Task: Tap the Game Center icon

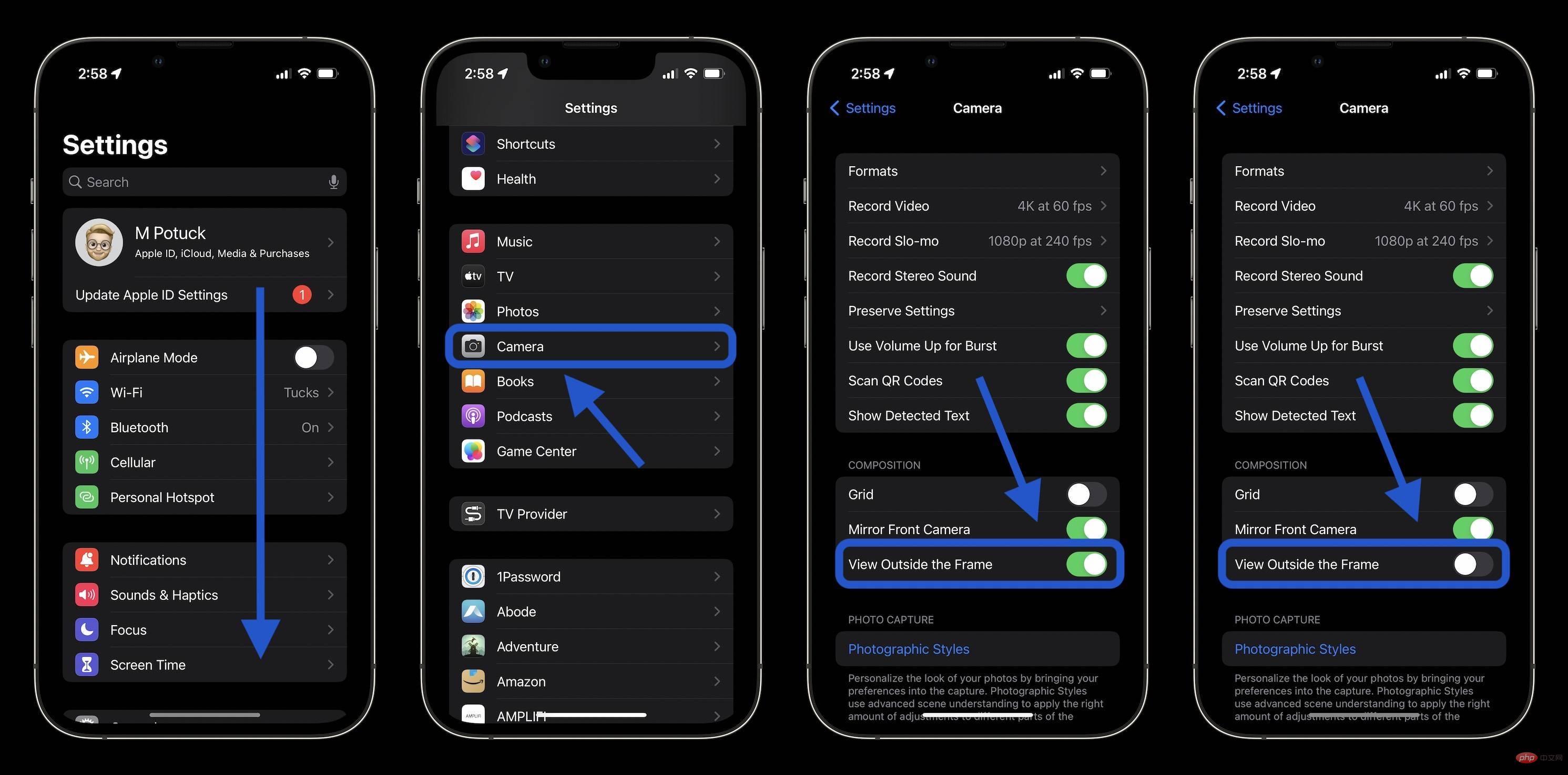Action: point(471,450)
